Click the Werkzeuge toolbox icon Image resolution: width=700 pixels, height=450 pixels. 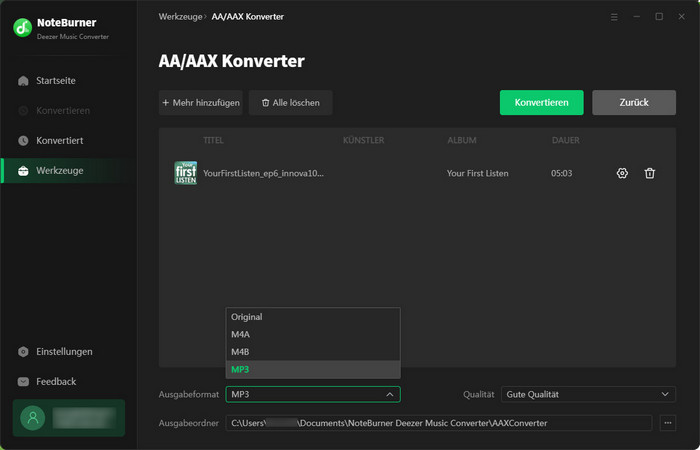[x=23, y=171]
